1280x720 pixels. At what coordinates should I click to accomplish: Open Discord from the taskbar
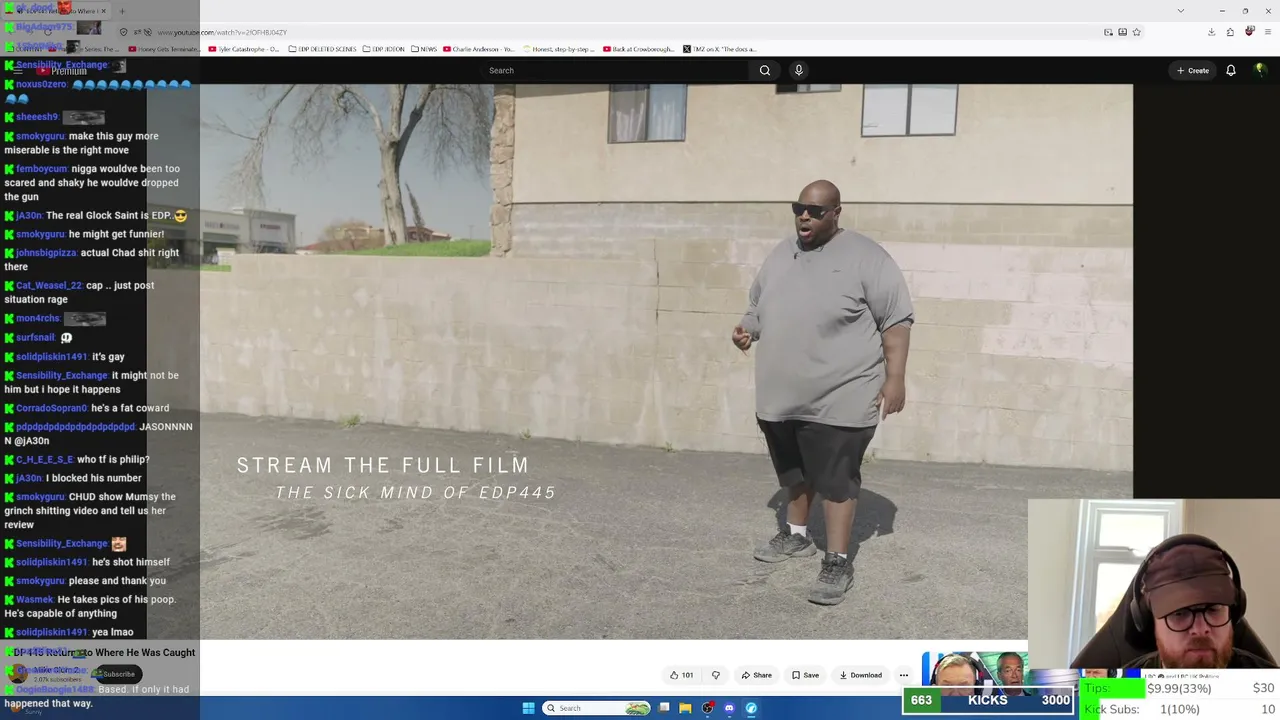[x=729, y=708]
